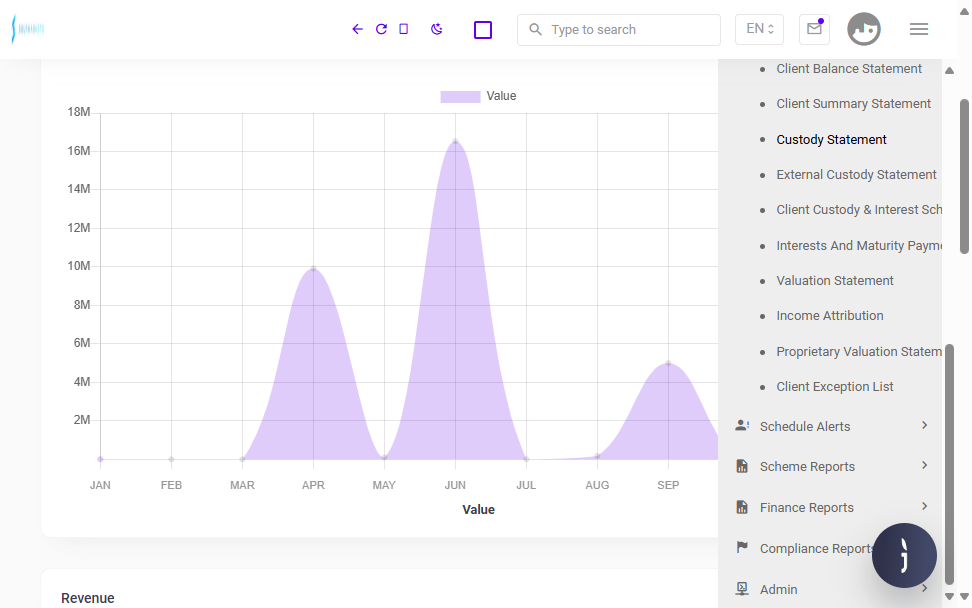This screenshot has width=972, height=608.
Task: Click the APR data point on chart
Action: point(313,269)
